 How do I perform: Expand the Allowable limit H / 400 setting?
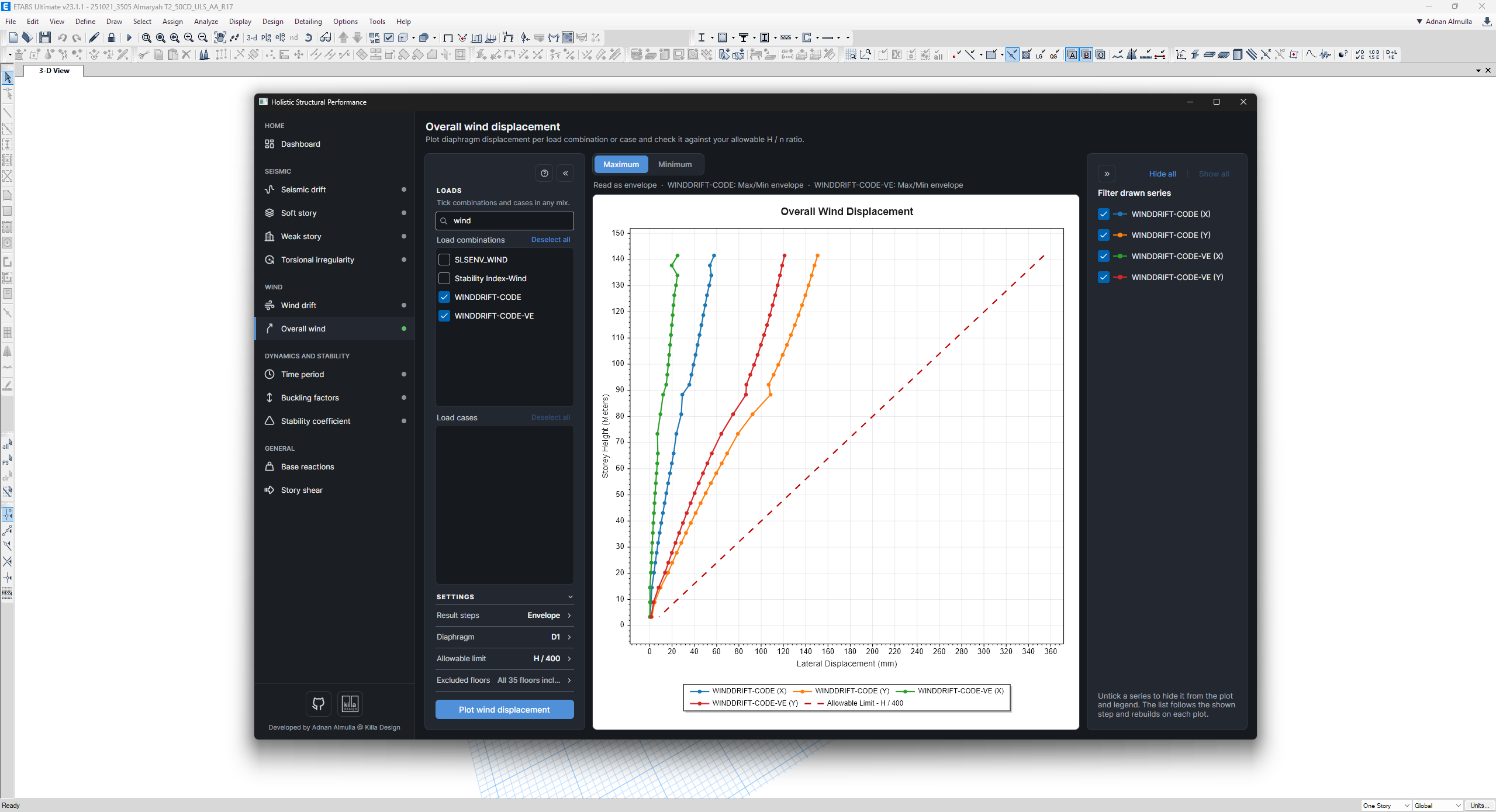(504, 659)
